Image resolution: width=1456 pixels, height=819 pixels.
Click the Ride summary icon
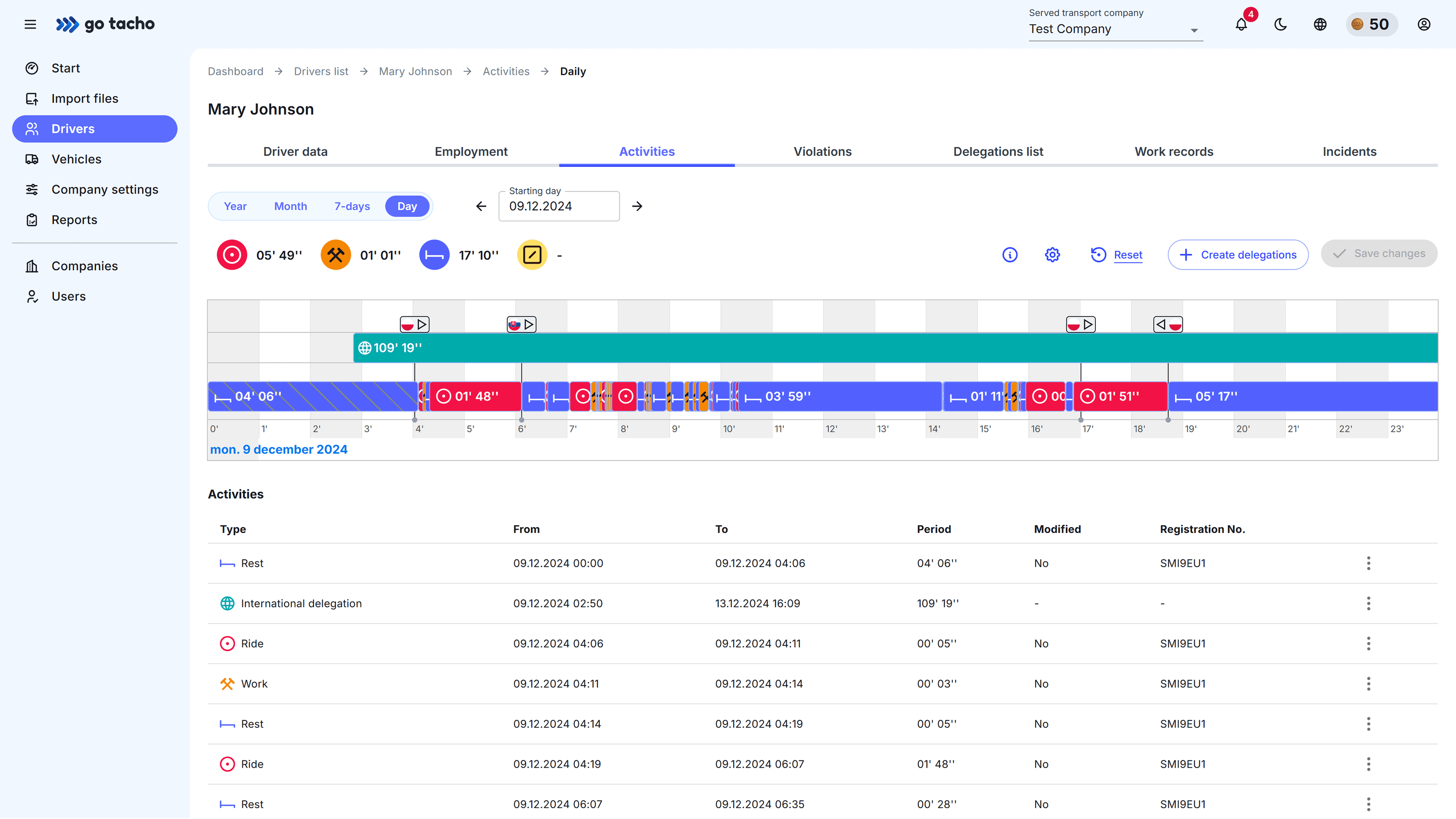click(x=232, y=255)
